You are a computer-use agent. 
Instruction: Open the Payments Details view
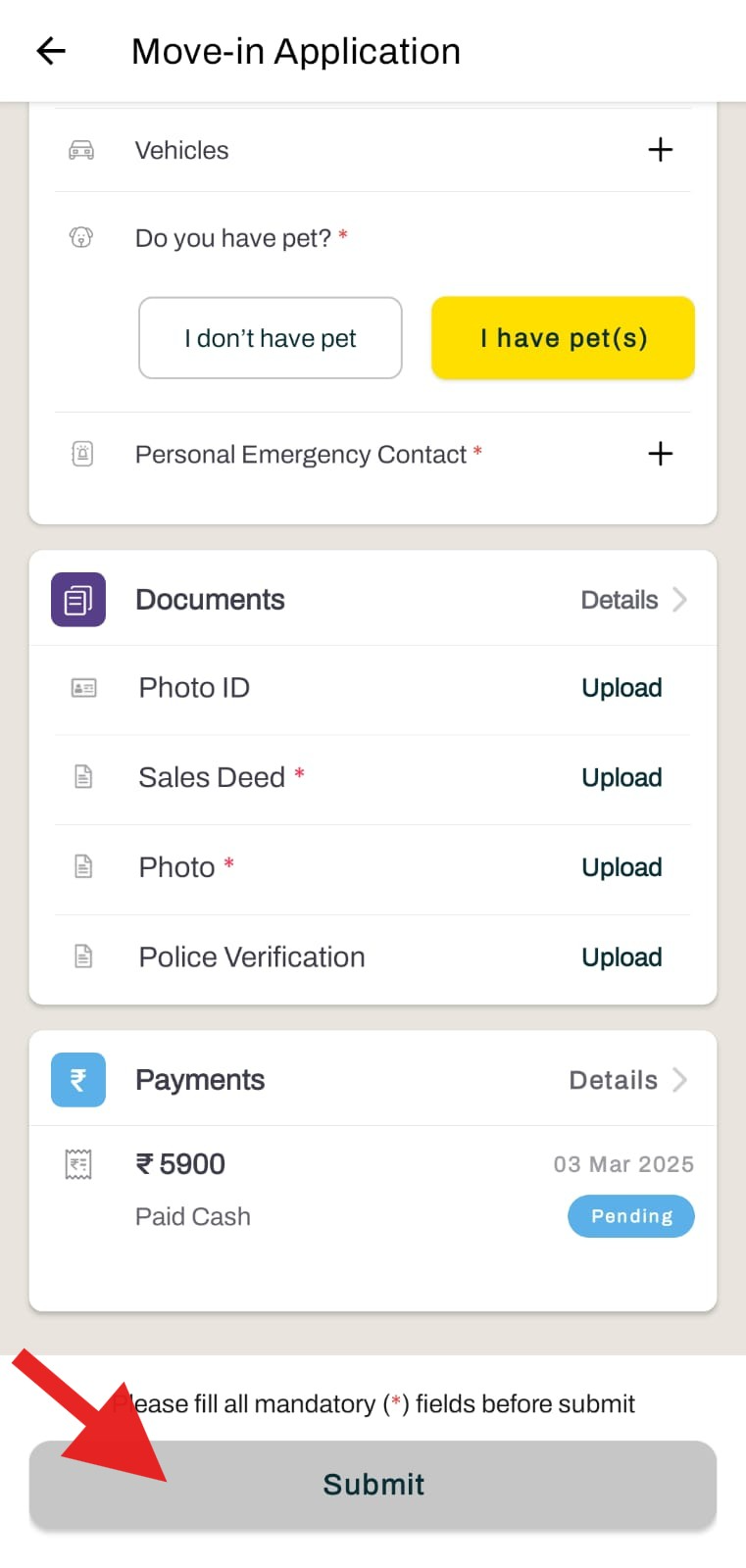[x=613, y=1079]
